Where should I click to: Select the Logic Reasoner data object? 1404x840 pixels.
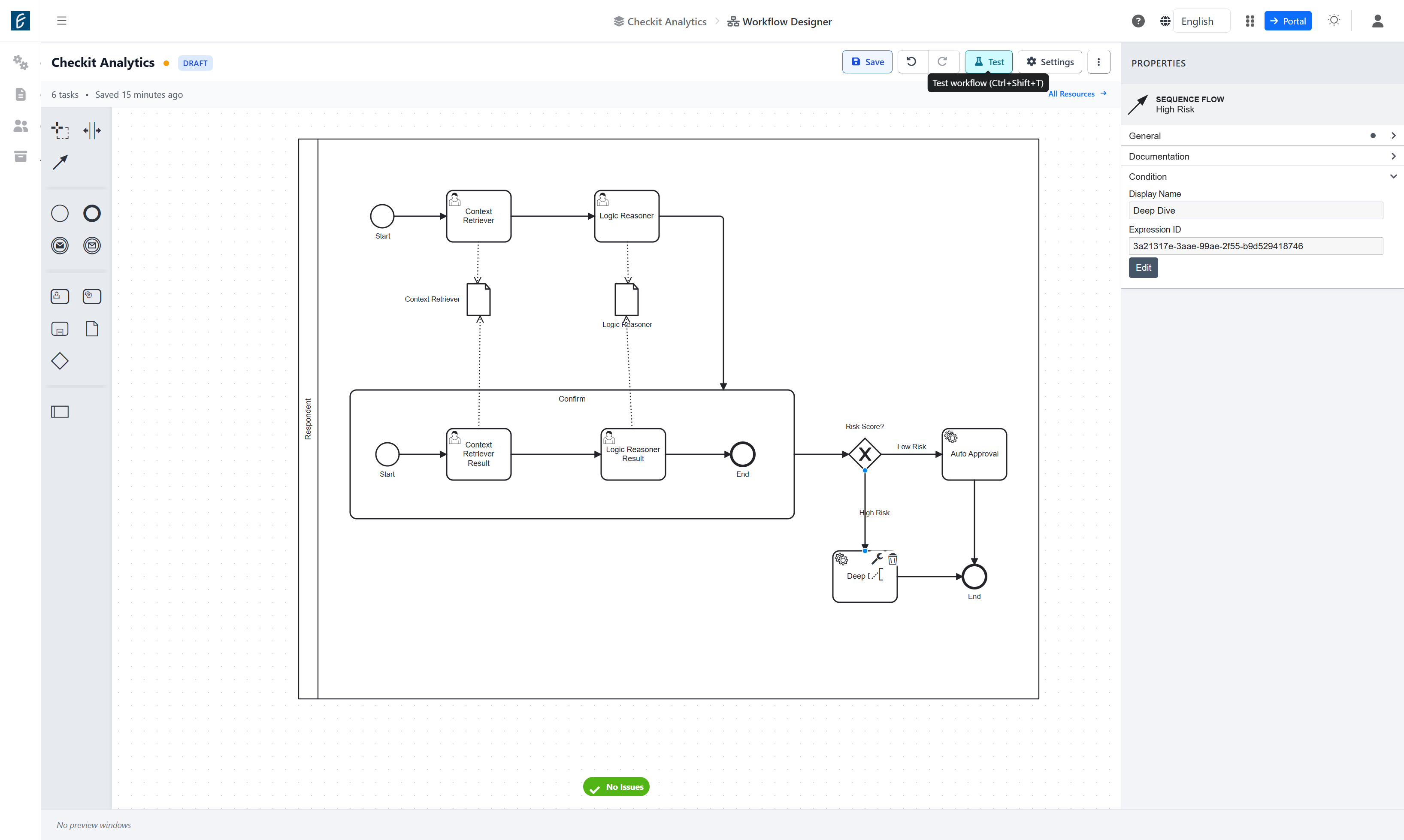(627, 299)
